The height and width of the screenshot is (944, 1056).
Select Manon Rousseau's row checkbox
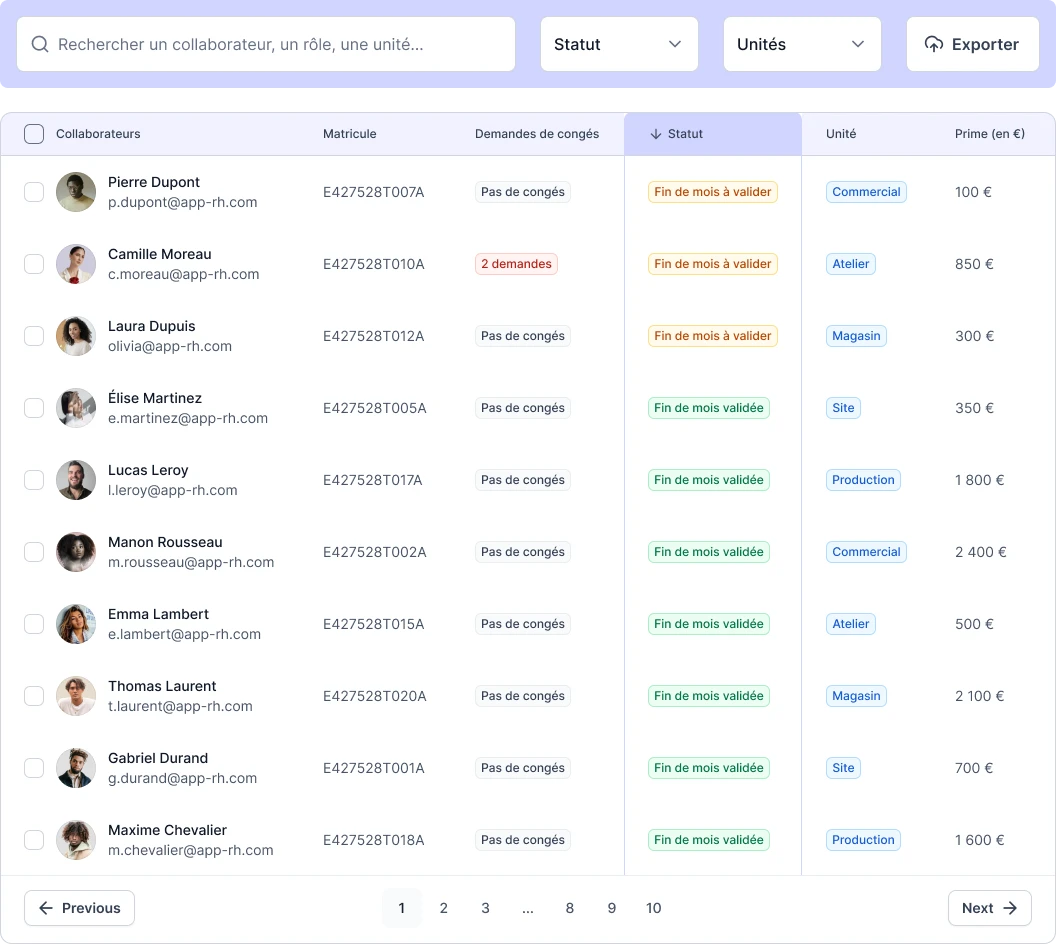[34, 552]
